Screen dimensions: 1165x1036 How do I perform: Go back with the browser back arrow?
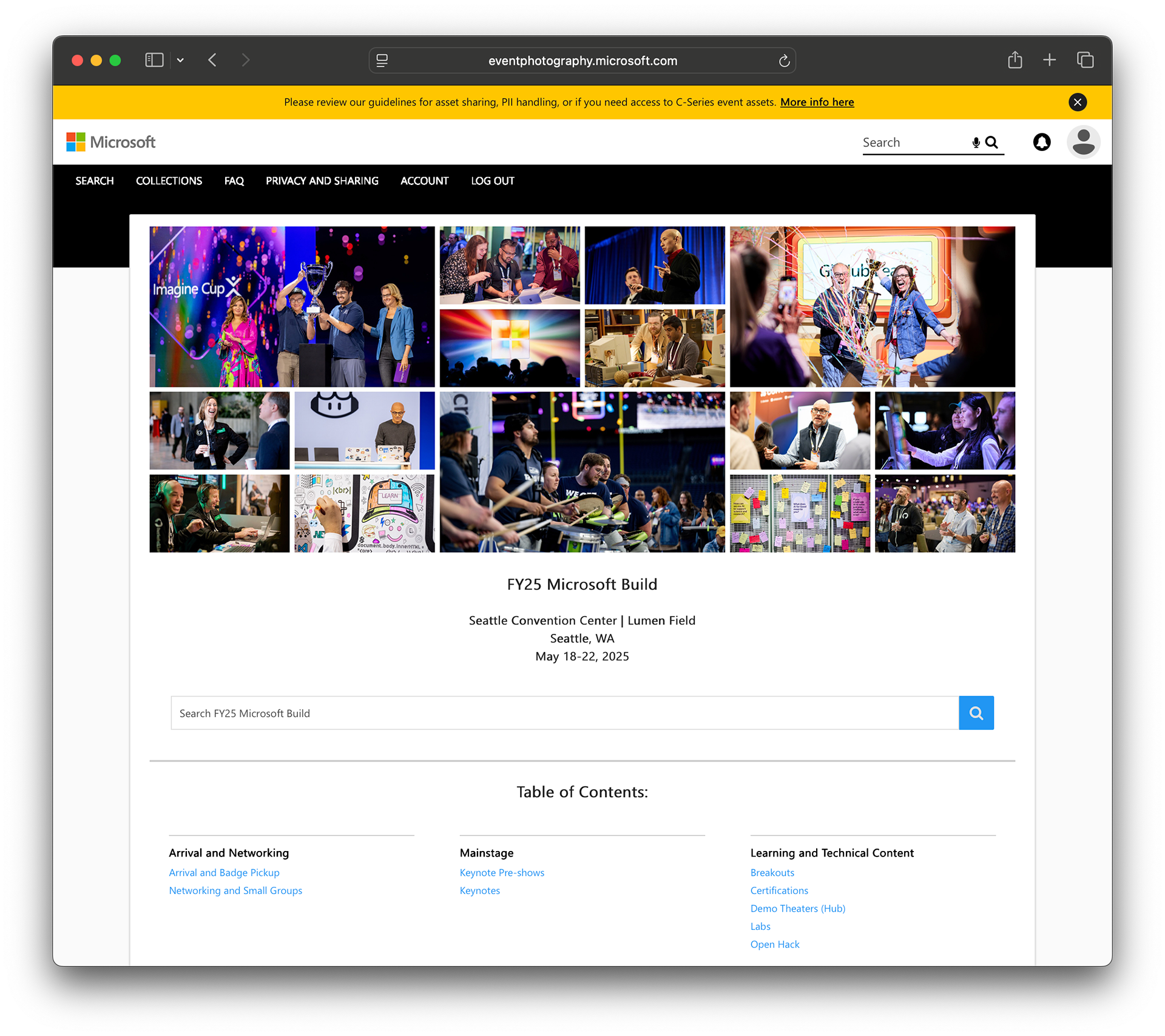pos(212,60)
